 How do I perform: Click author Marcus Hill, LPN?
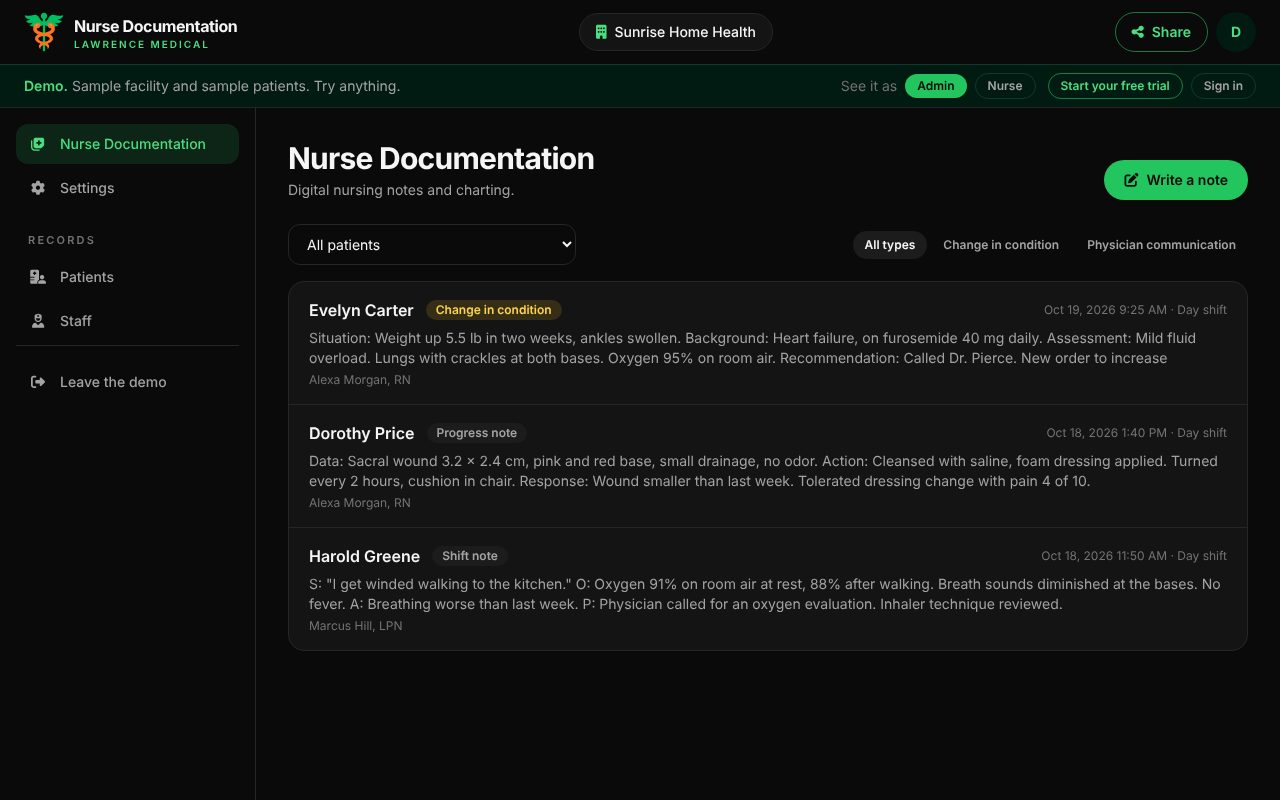click(x=356, y=626)
